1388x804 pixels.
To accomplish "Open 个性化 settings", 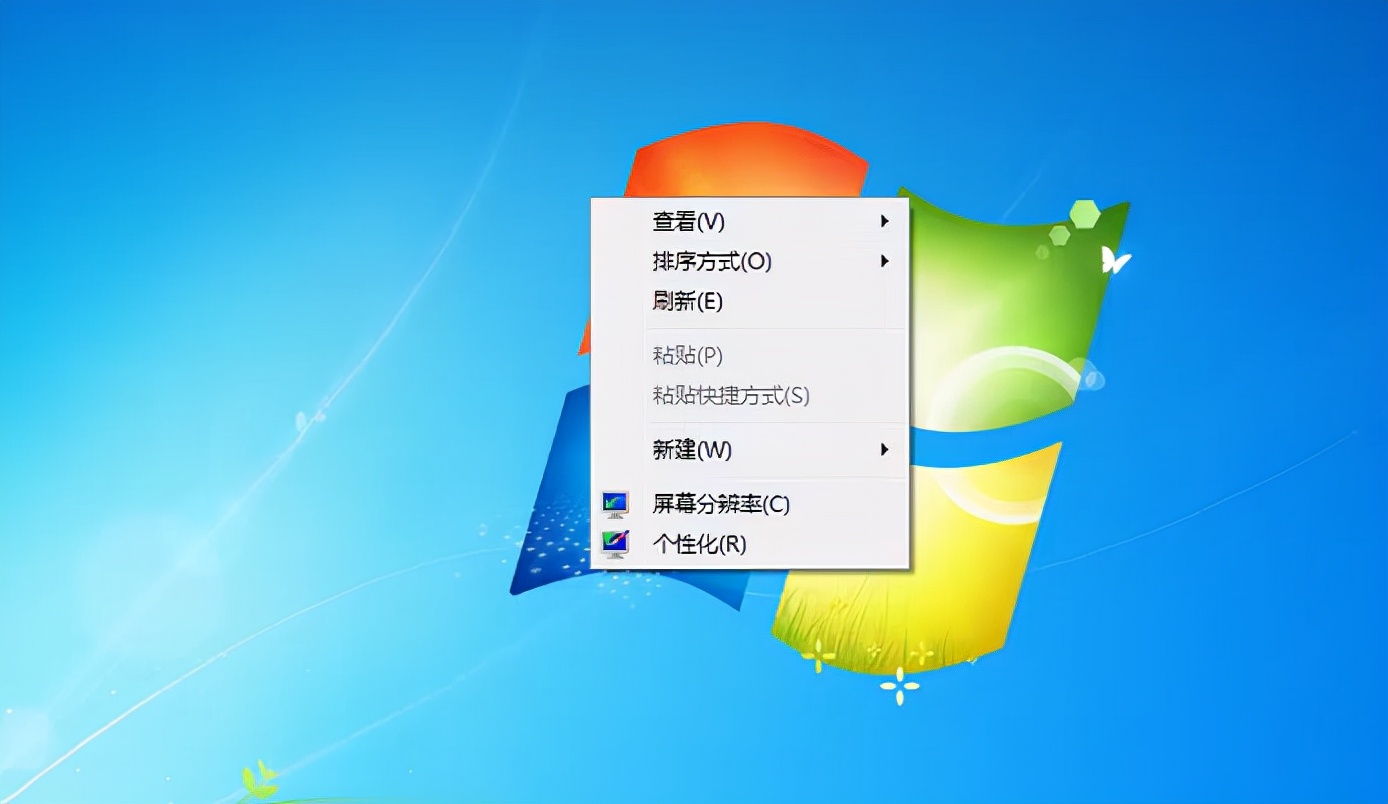I will pos(700,544).
